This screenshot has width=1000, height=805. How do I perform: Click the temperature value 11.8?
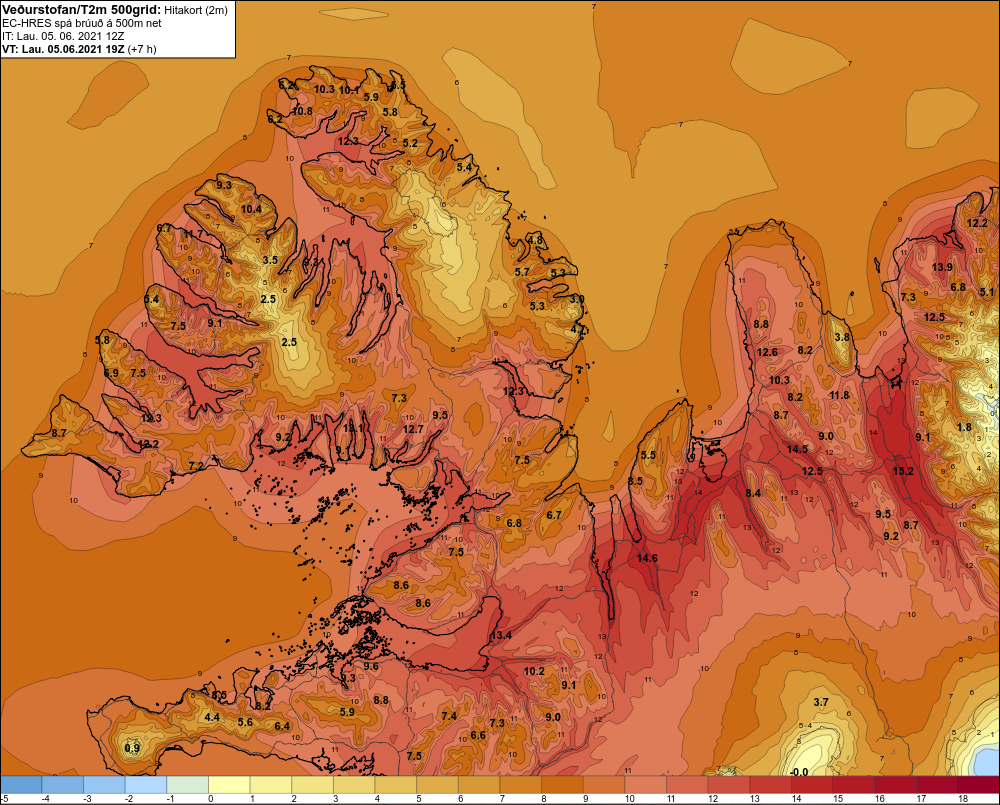tap(839, 395)
